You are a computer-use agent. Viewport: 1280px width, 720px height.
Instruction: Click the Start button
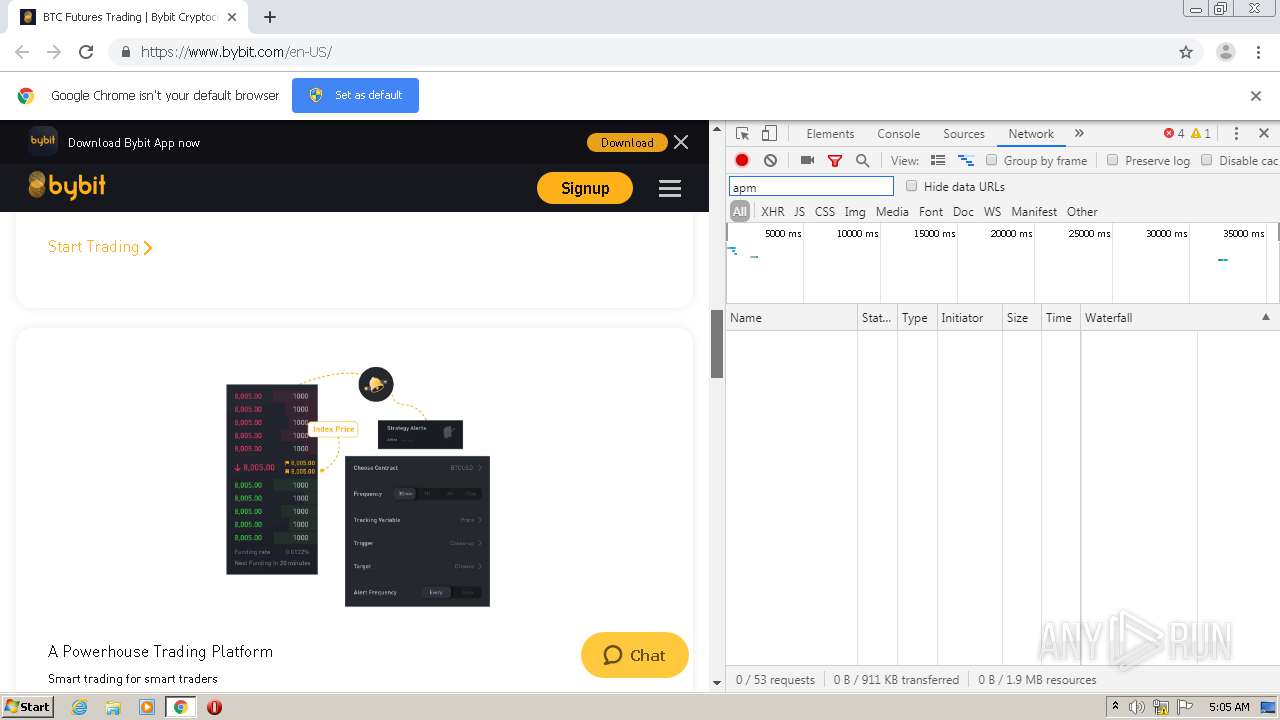27,707
